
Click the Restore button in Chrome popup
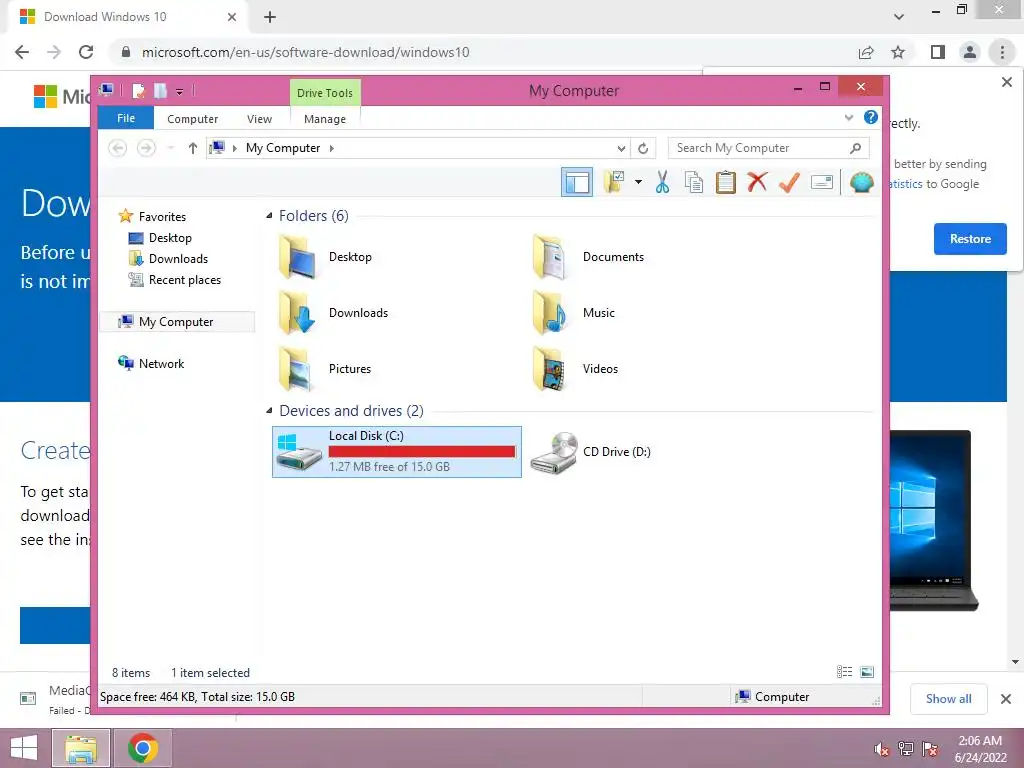[970, 239]
